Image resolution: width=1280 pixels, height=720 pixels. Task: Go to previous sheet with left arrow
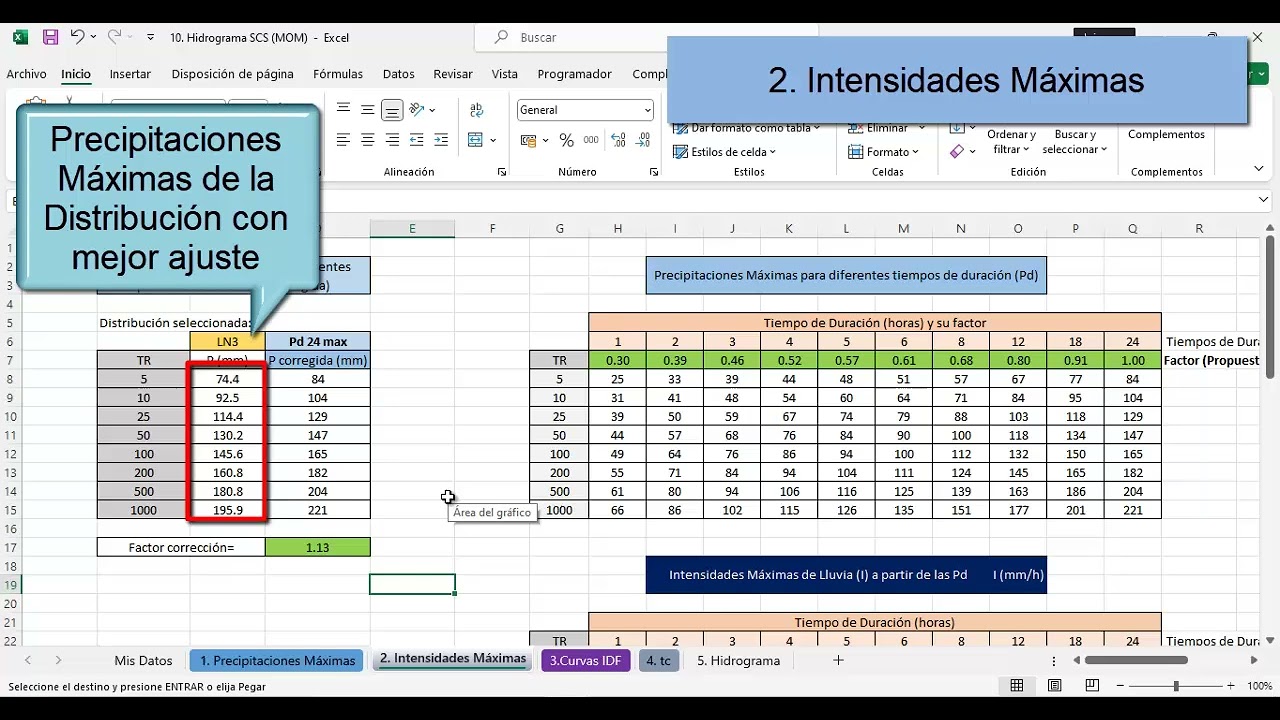[28, 660]
